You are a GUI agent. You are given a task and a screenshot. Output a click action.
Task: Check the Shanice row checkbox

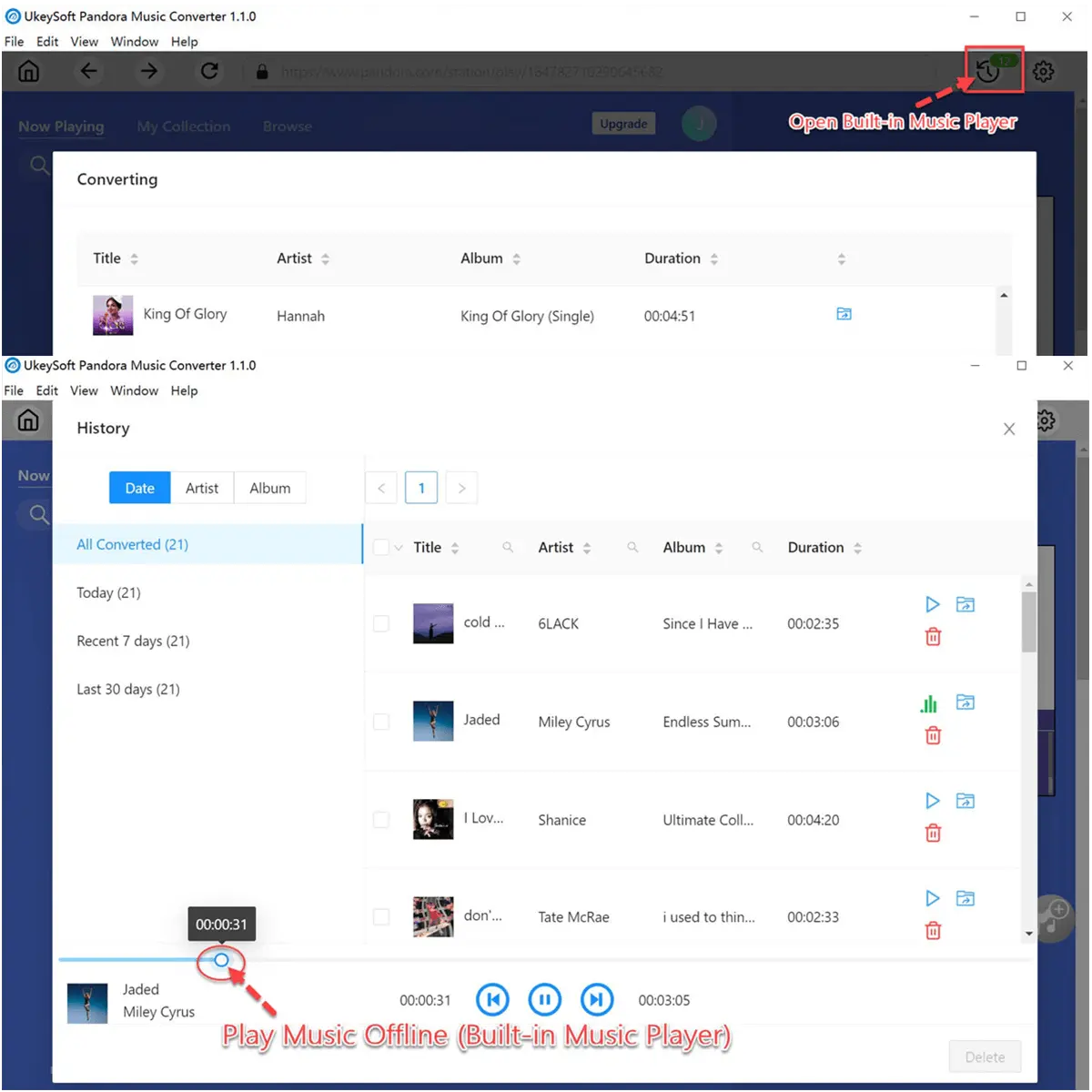click(381, 820)
